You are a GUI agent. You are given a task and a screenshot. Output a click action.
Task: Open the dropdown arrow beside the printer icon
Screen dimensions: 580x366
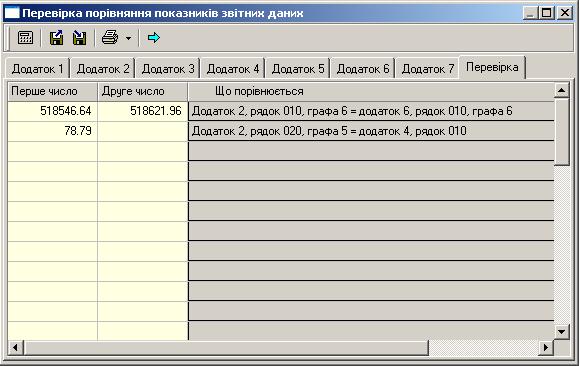coord(128,38)
